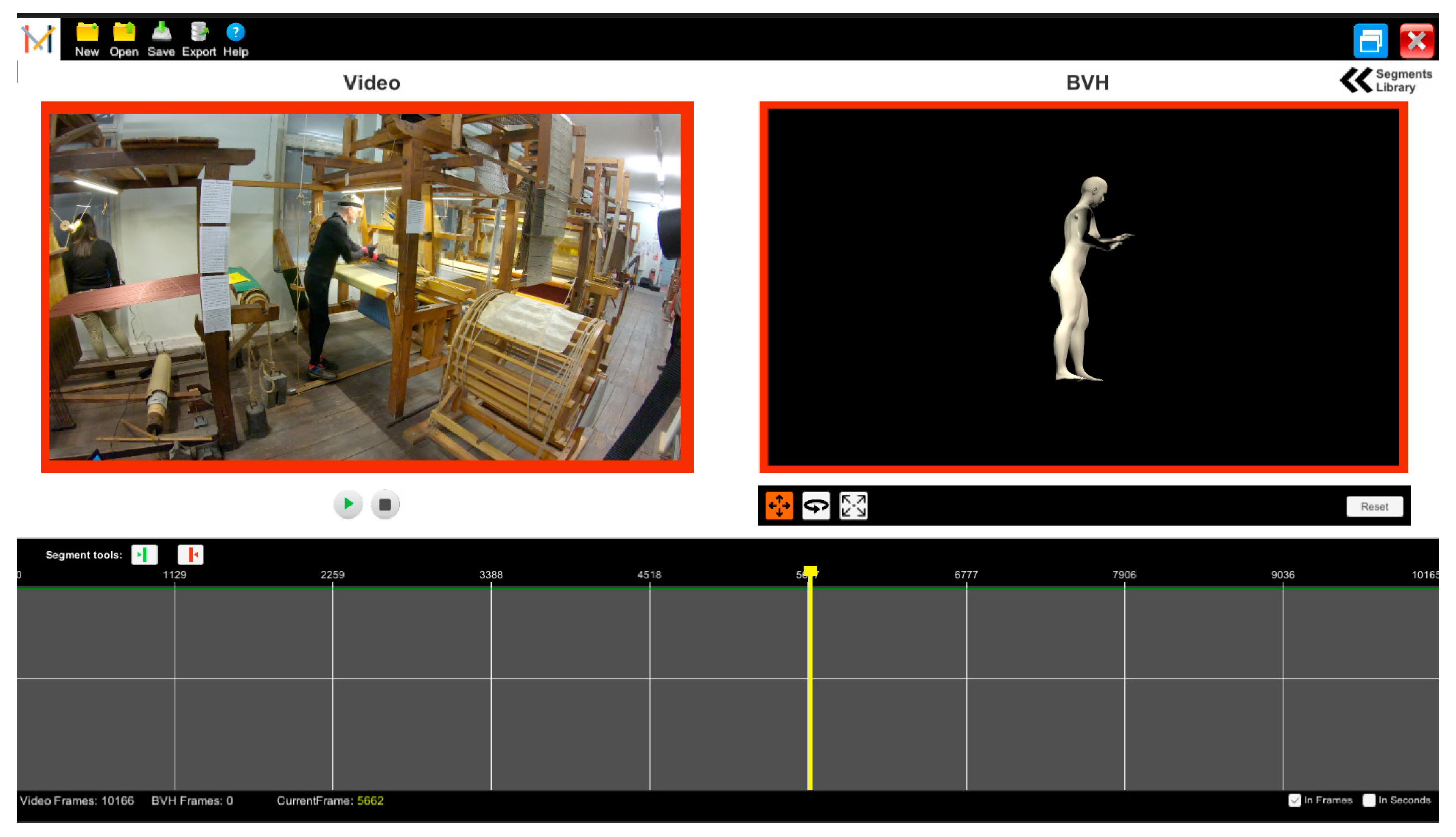Click the zoom/expand view tool
The height and width of the screenshot is (837, 1456).
coord(853,506)
